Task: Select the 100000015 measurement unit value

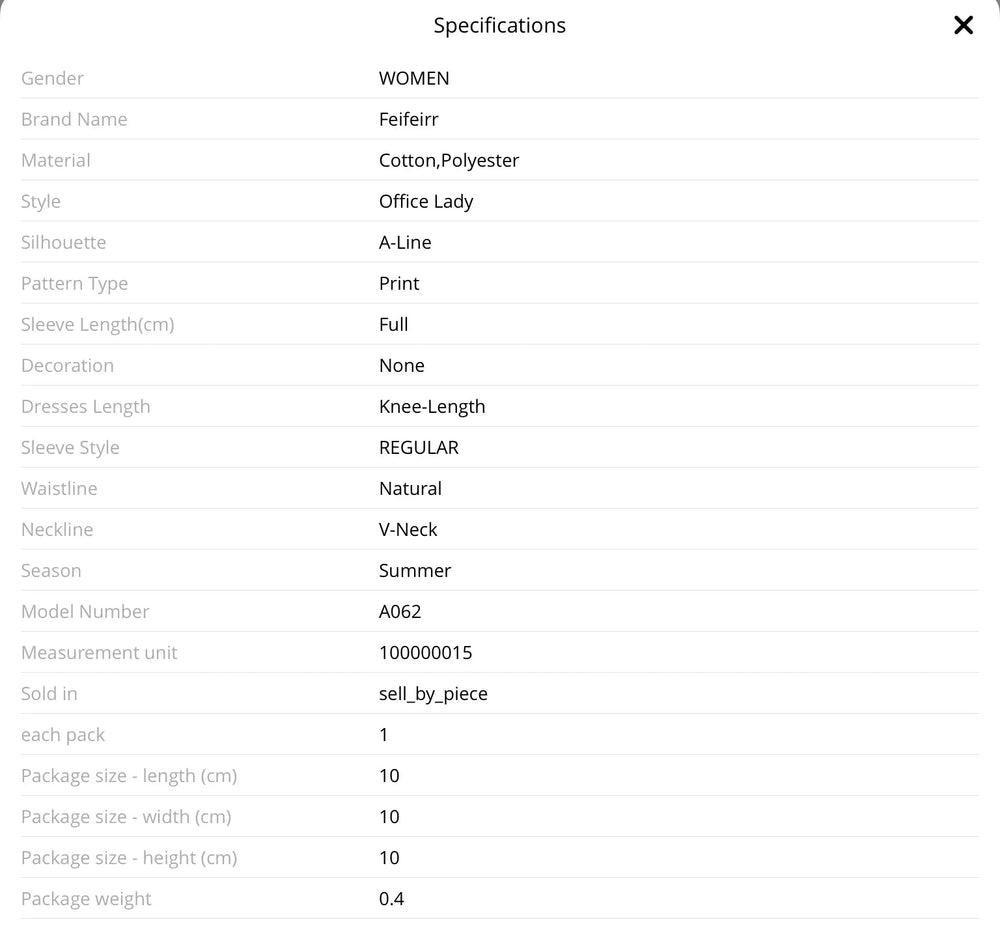Action: [x=425, y=652]
